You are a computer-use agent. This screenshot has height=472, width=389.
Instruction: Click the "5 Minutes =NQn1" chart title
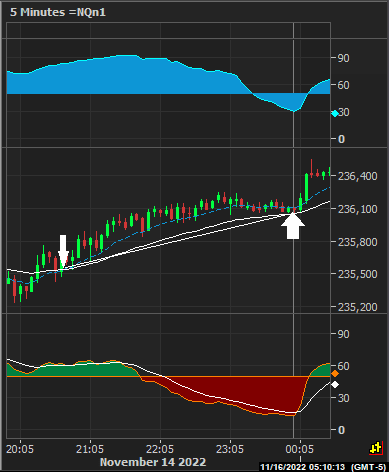pyautogui.click(x=58, y=12)
